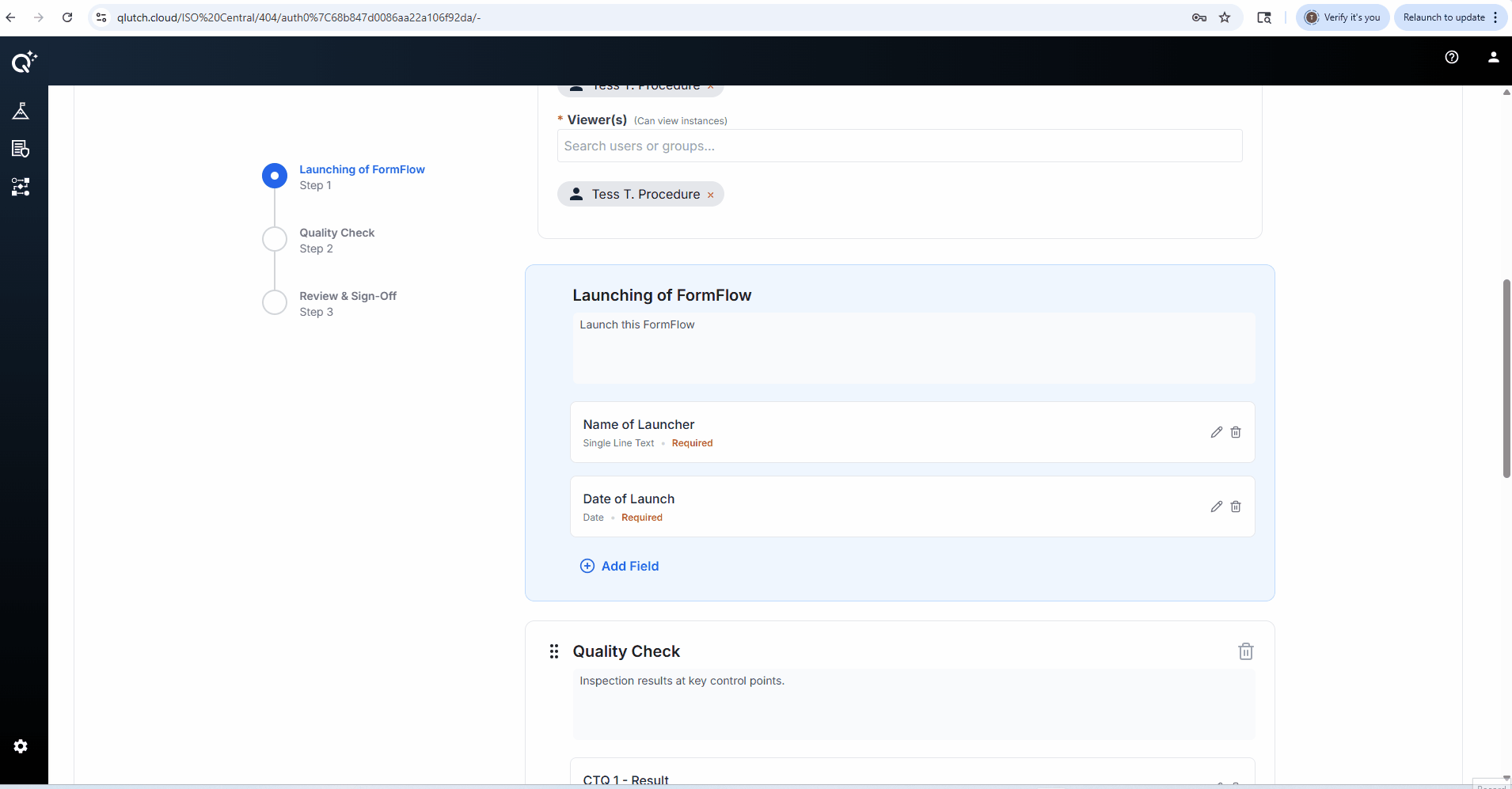Click the help question mark icon
The width and height of the screenshot is (1512, 789).
point(1451,56)
